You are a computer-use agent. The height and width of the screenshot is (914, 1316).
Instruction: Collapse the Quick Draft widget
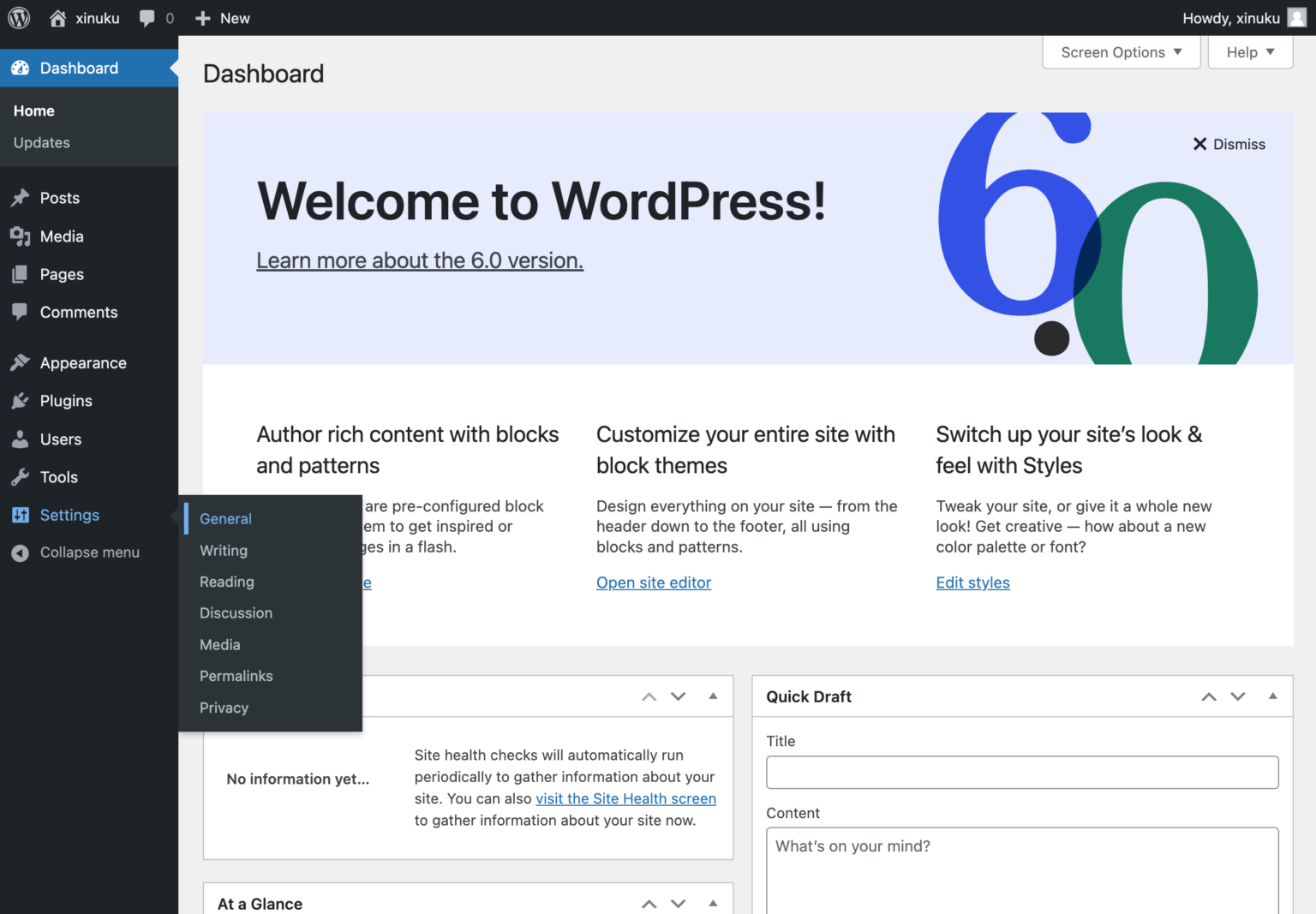pyautogui.click(x=1273, y=696)
